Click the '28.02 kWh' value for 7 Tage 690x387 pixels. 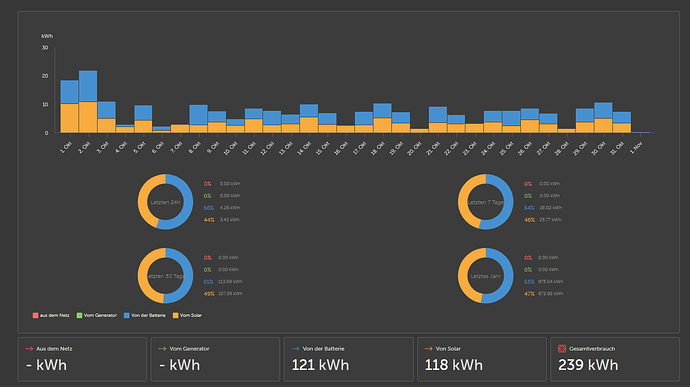pyautogui.click(x=551, y=208)
